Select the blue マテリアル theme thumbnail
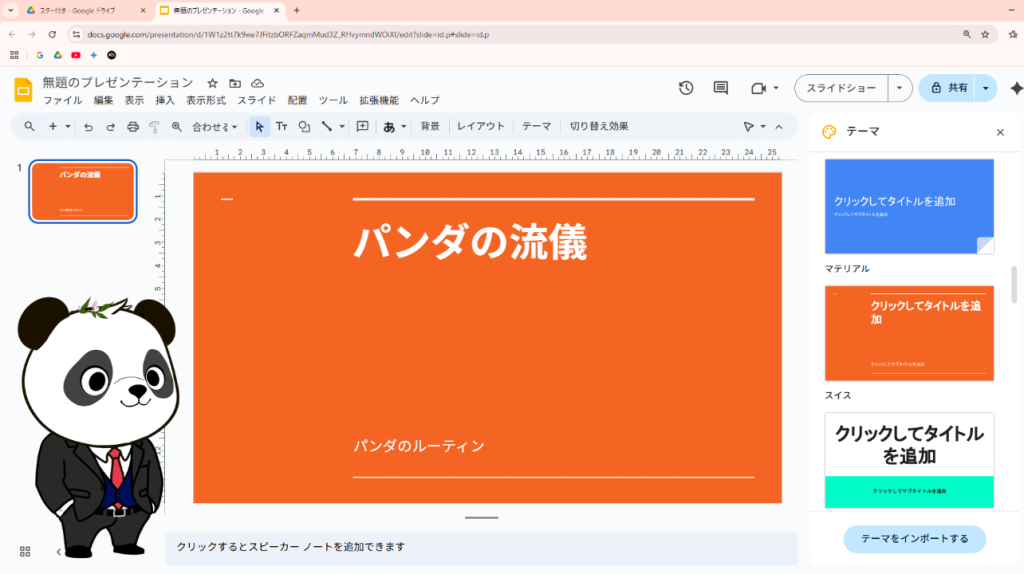 pos(909,206)
